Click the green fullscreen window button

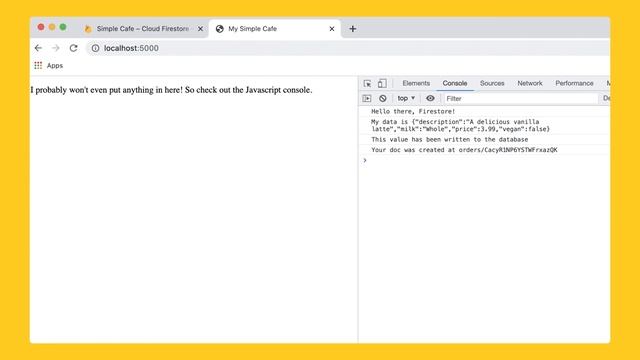pos(63,27)
